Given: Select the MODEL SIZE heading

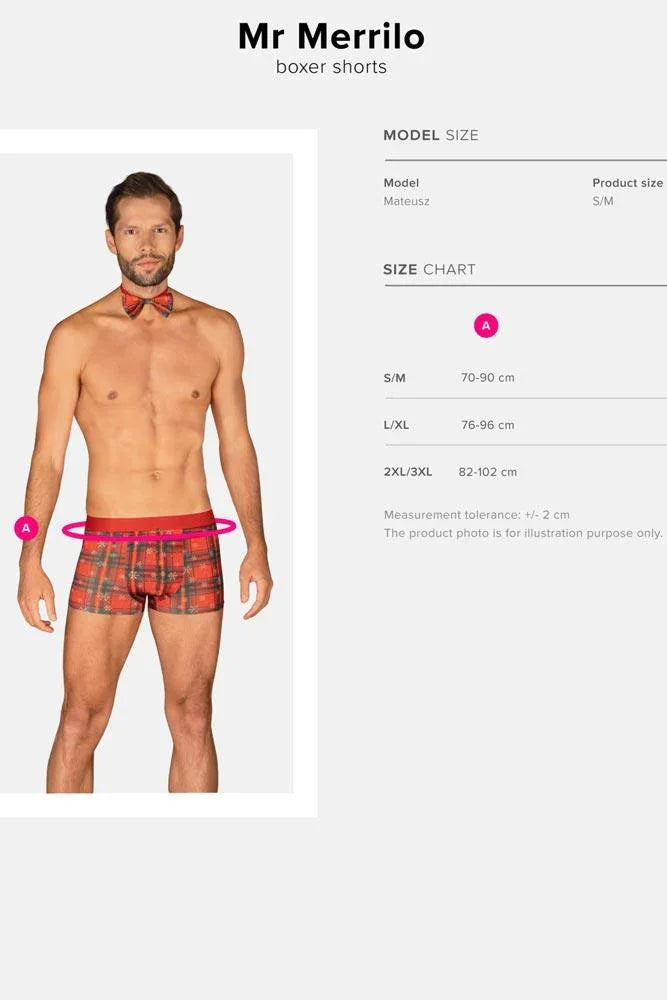Looking at the screenshot, I should tap(431, 135).
